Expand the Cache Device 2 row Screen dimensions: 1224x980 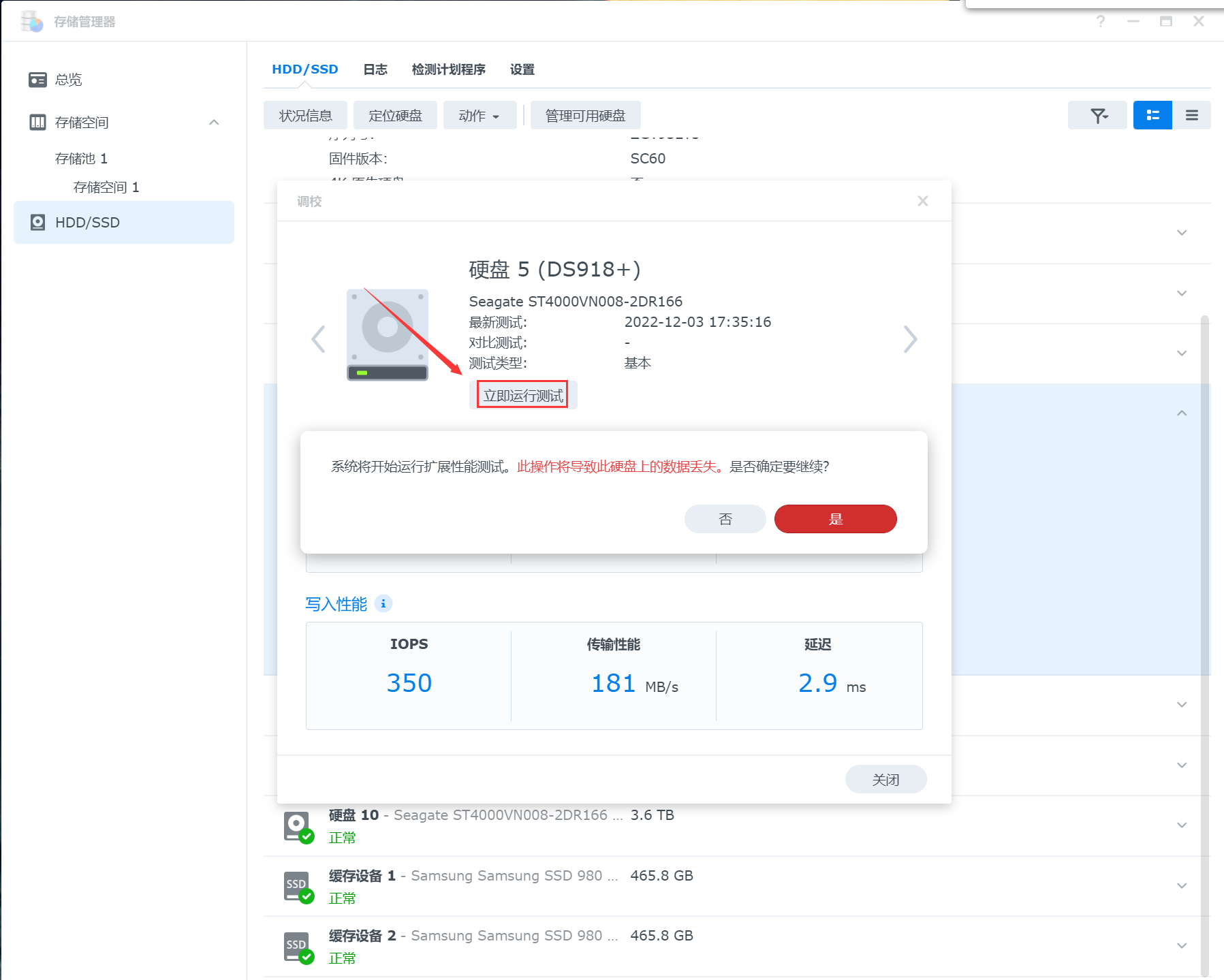click(x=1182, y=945)
